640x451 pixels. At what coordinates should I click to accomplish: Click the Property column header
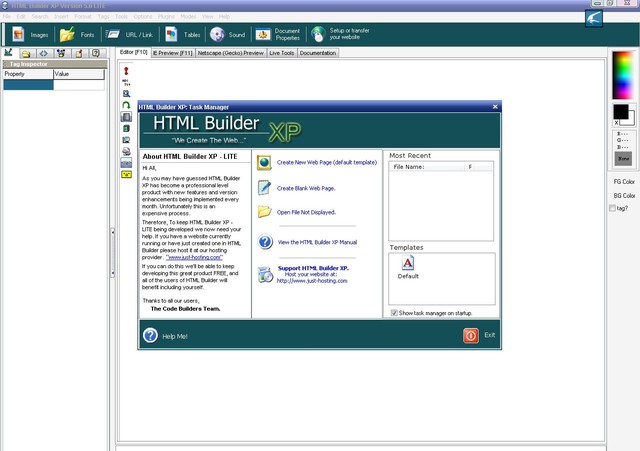(x=28, y=74)
